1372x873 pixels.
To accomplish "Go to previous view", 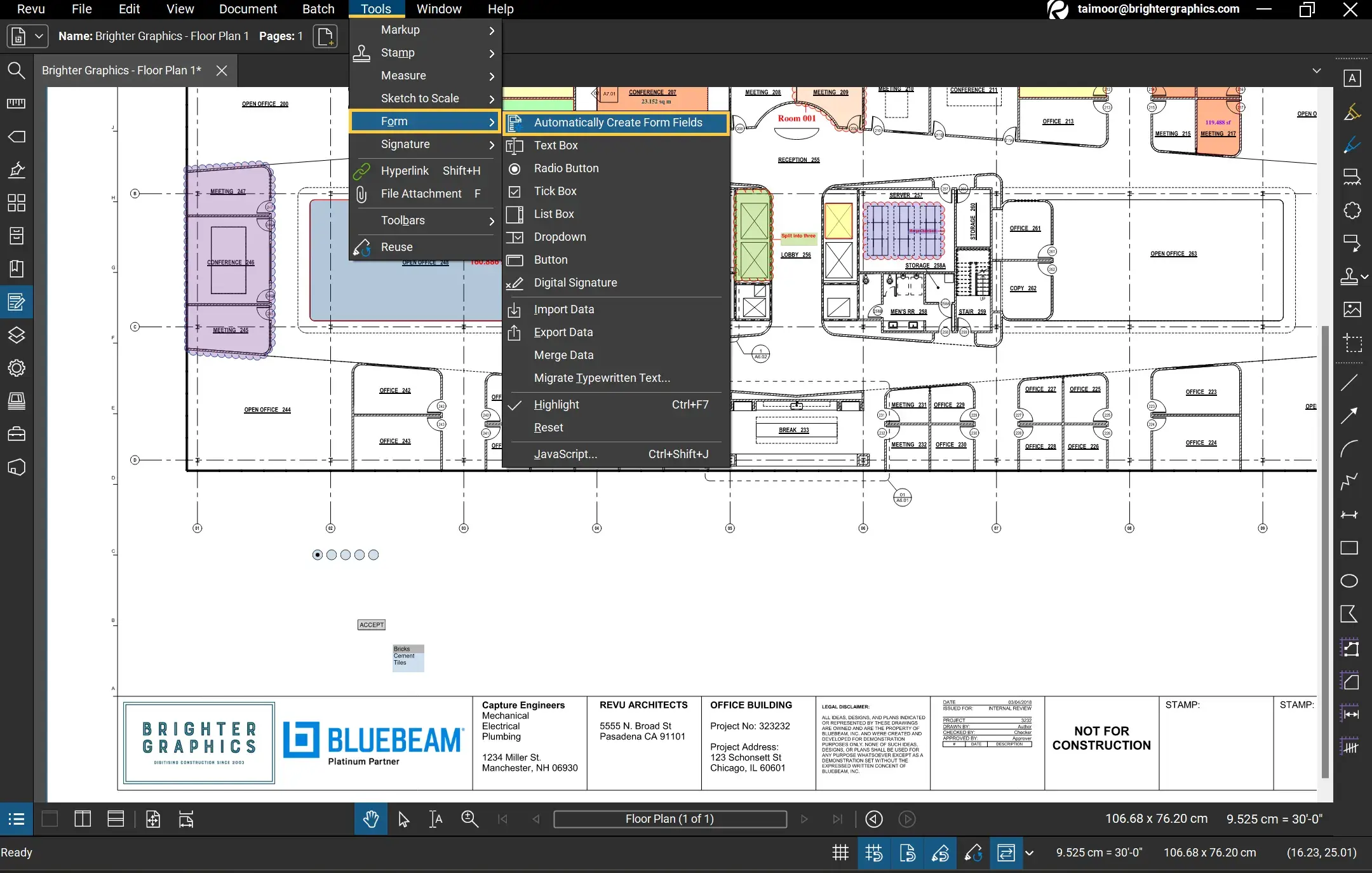I will coord(874,819).
